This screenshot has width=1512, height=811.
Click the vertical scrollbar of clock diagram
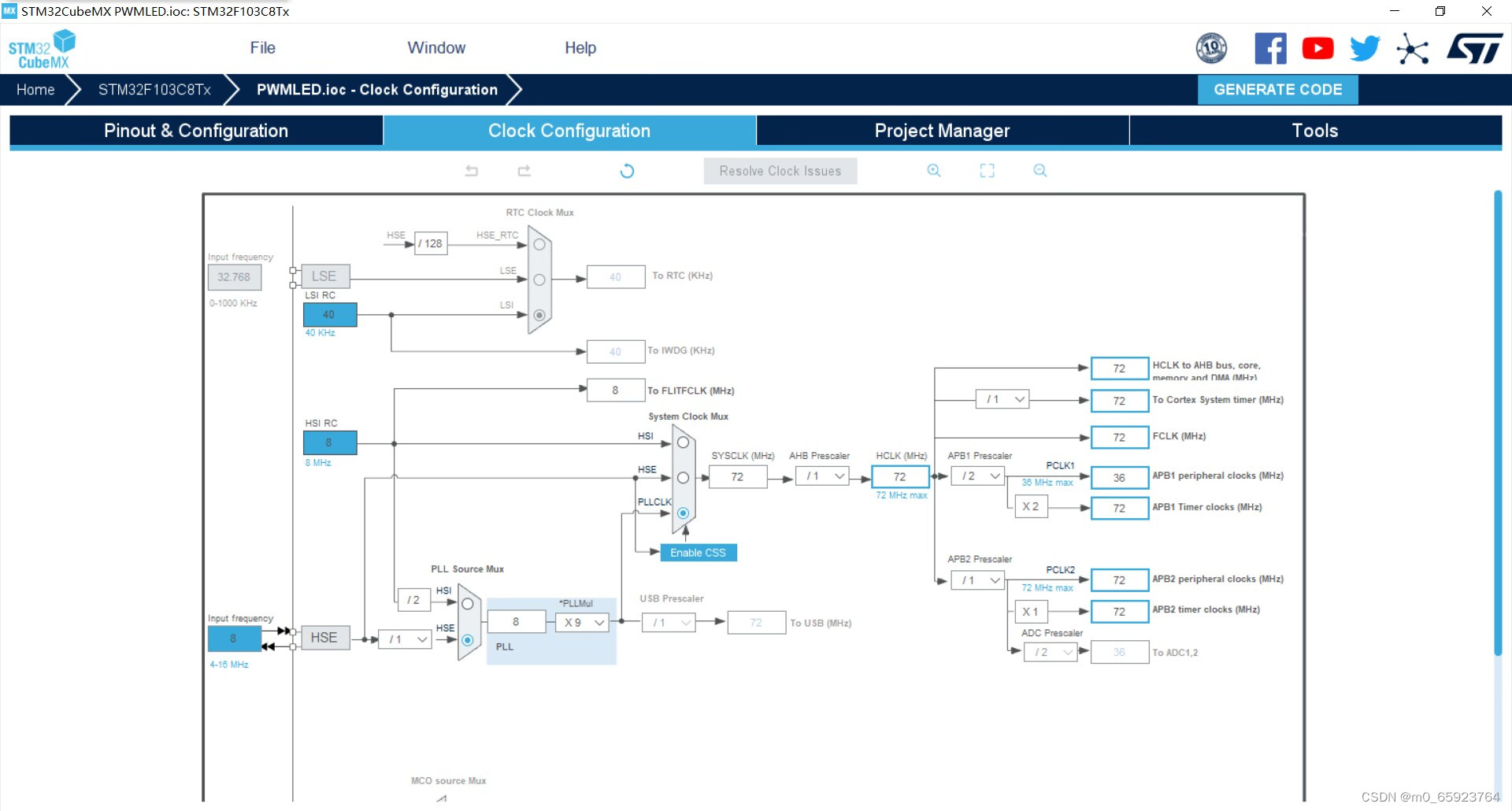point(1498,423)
